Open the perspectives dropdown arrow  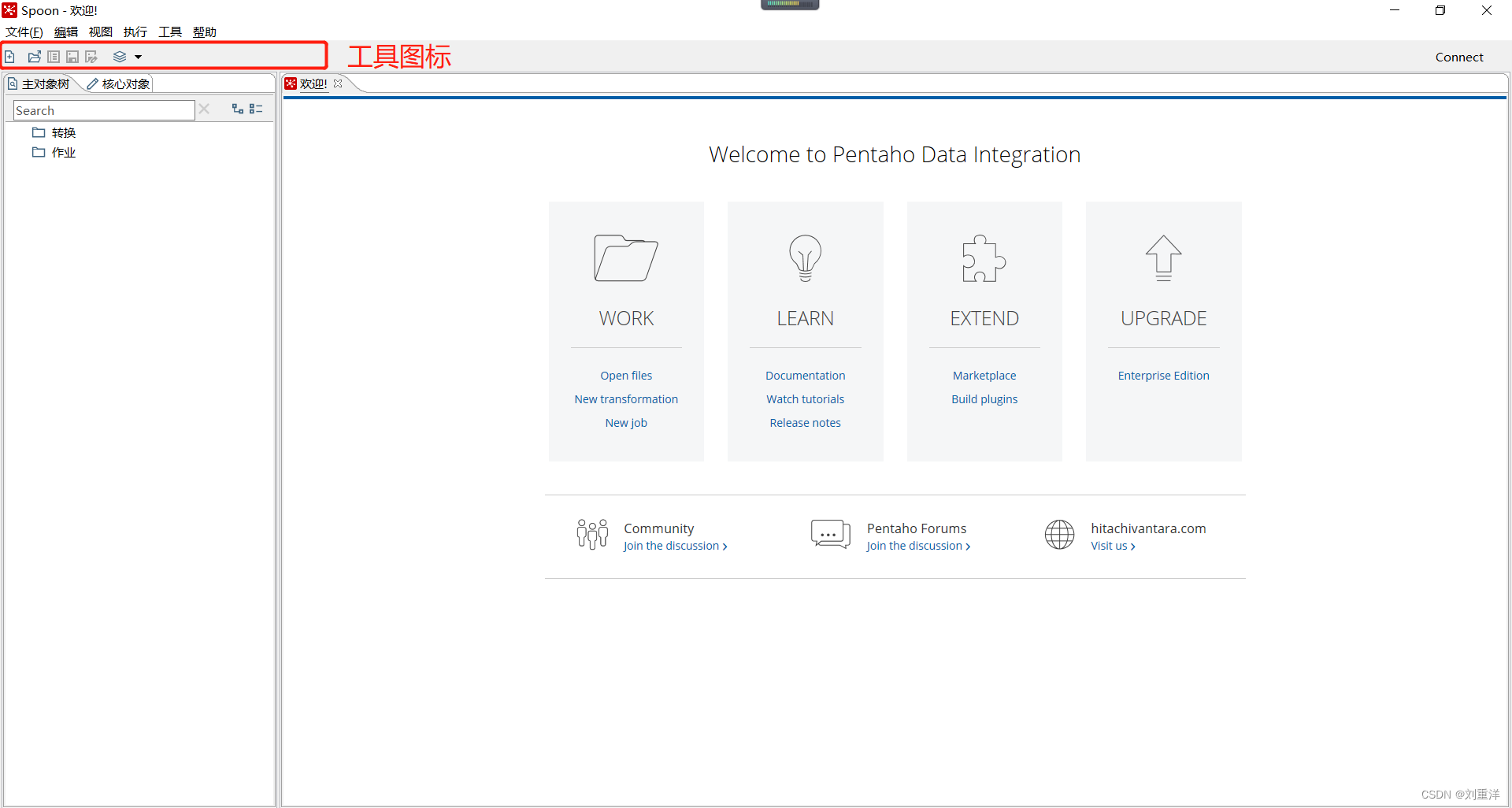(x=138, y=57)
